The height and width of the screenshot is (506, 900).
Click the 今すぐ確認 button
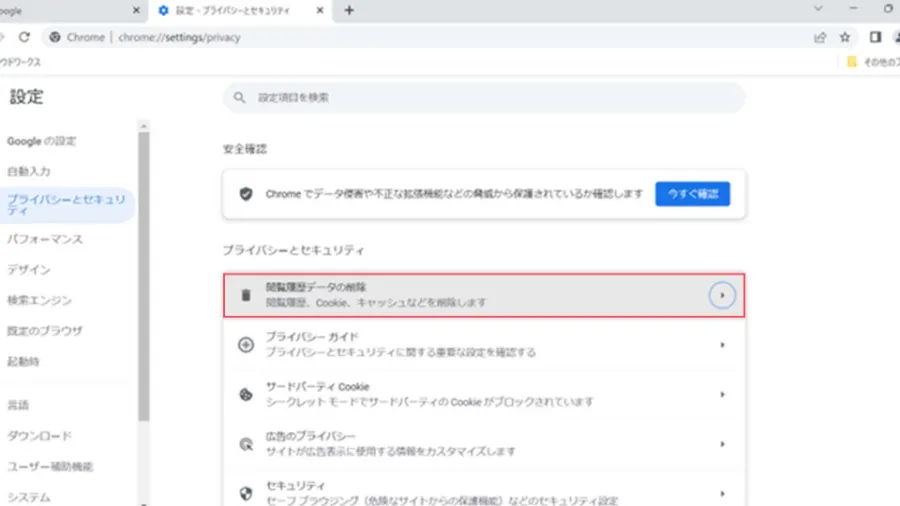(693, 194)
